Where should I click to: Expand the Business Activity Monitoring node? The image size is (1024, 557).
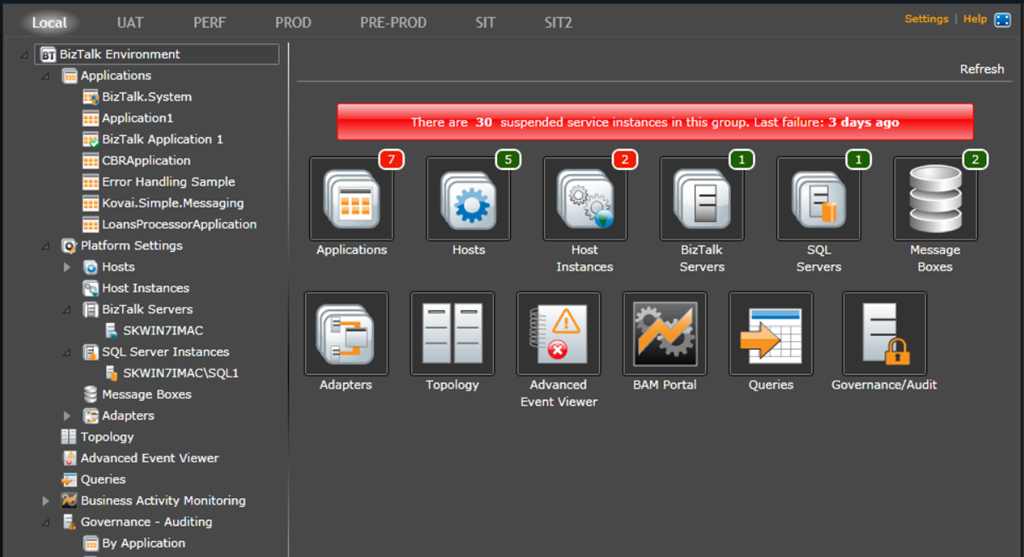coord(45,501)
